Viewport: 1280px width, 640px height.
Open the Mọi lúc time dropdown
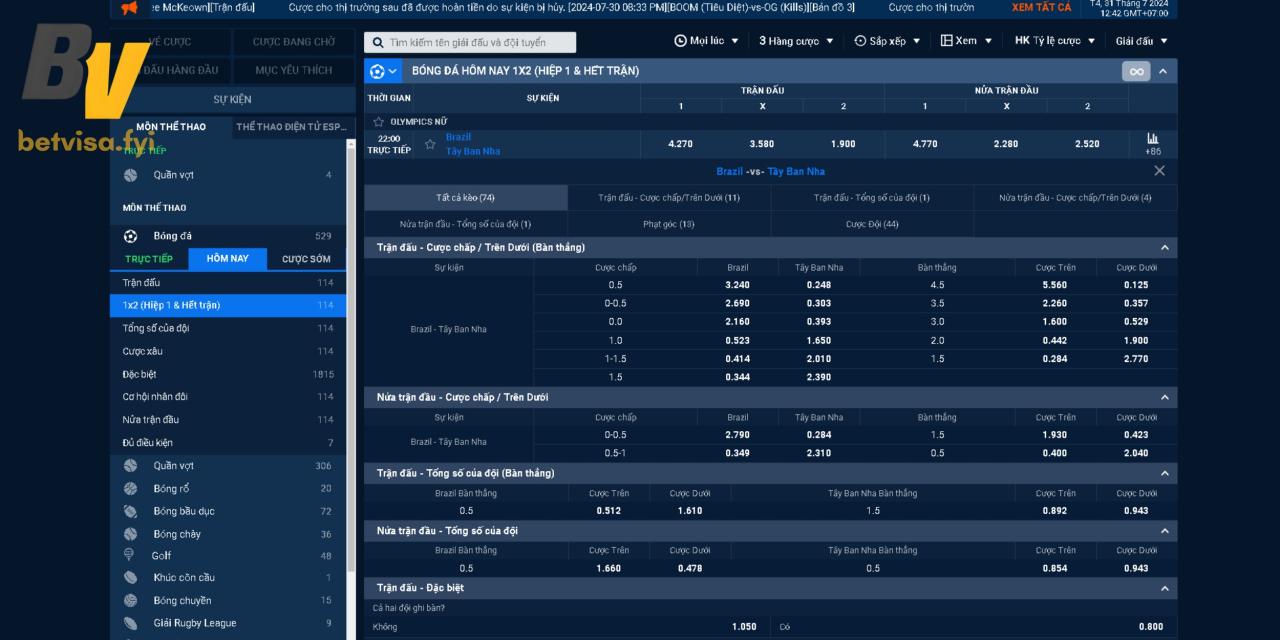pyautogui.click(x=707, y=41)
